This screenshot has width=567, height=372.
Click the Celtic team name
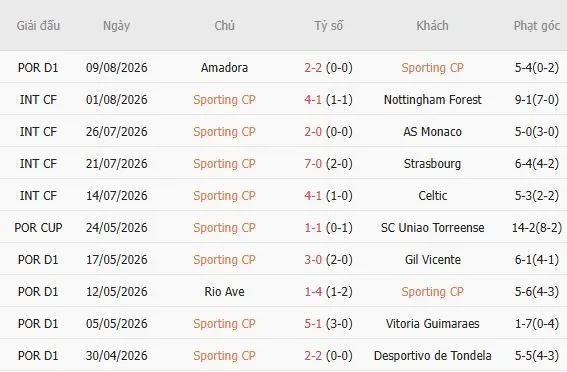tap(432, 196)
